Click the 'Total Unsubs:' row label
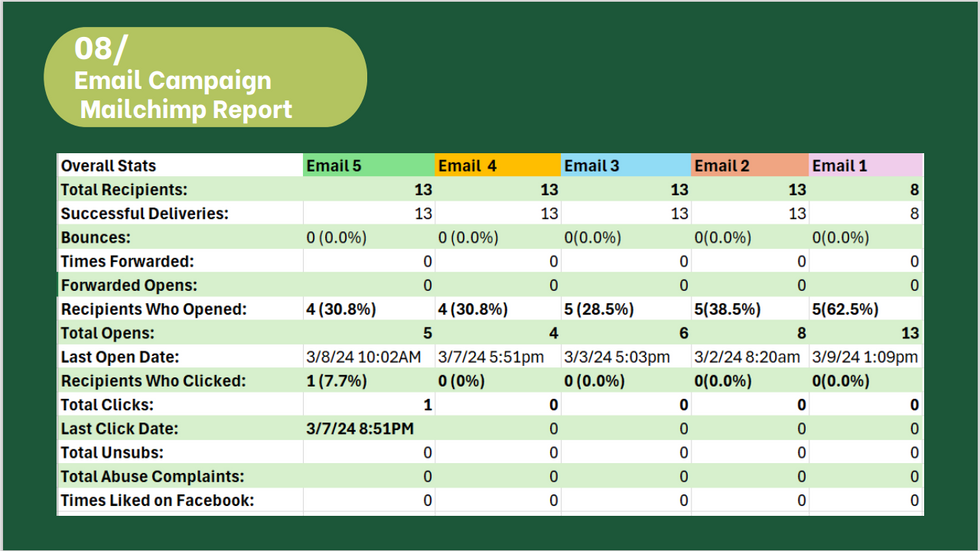 pos(112,453)
